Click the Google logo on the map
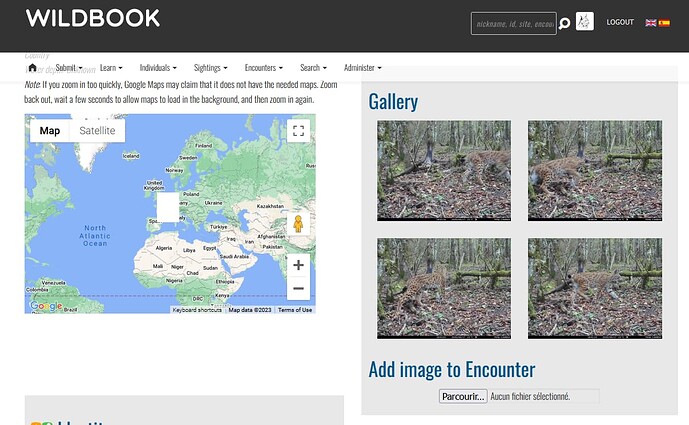Viewport: 689px width, 425px height. coord(46,305)
